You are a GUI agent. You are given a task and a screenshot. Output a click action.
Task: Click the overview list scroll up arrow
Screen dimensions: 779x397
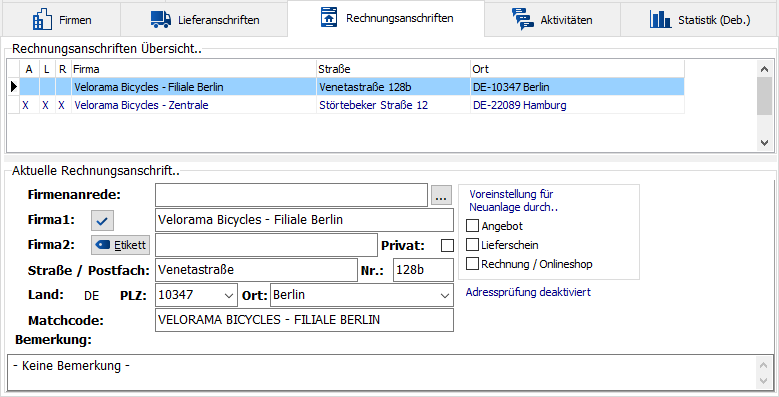point(764,69)
